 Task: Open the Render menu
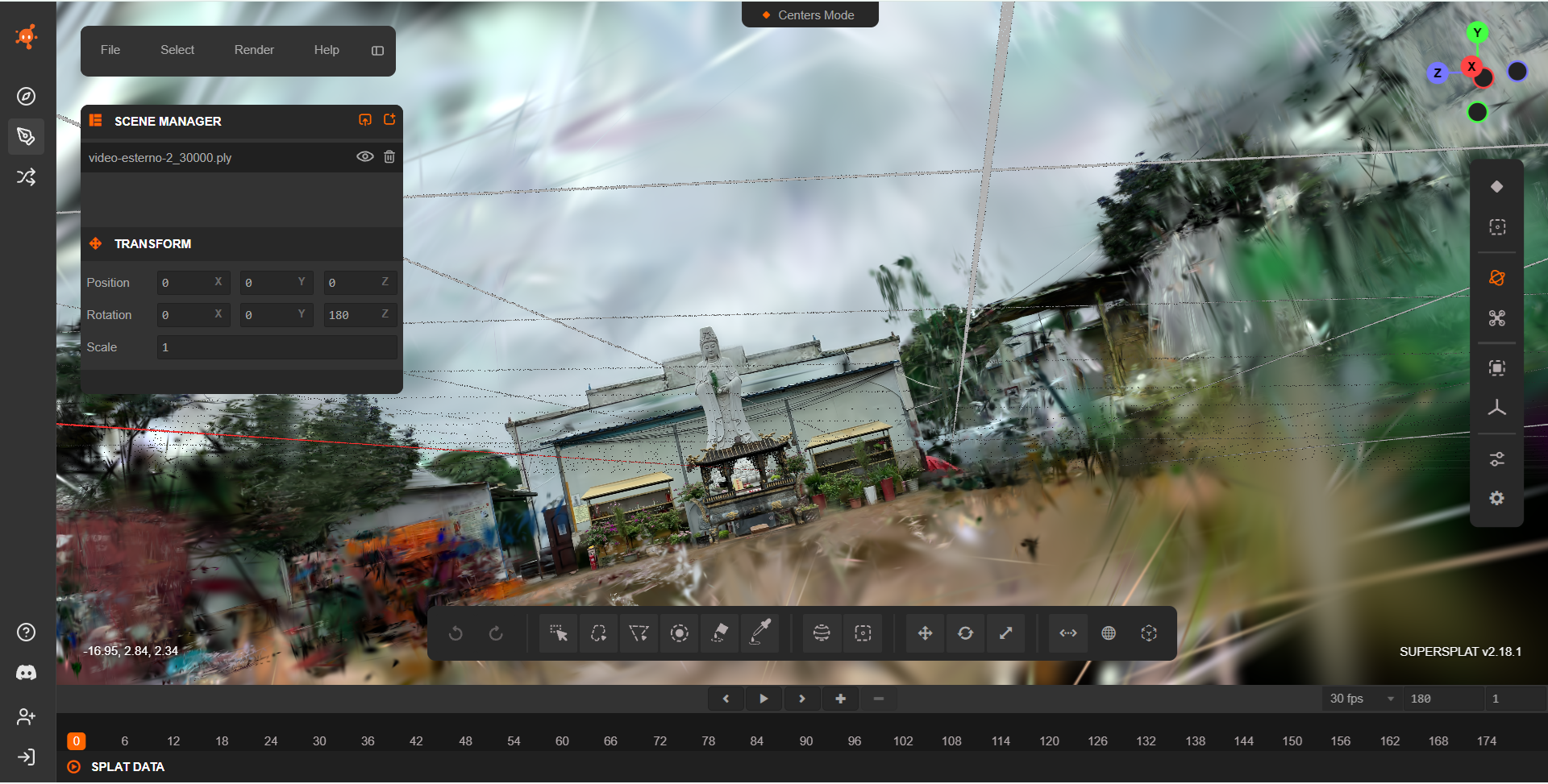[254, 50]
